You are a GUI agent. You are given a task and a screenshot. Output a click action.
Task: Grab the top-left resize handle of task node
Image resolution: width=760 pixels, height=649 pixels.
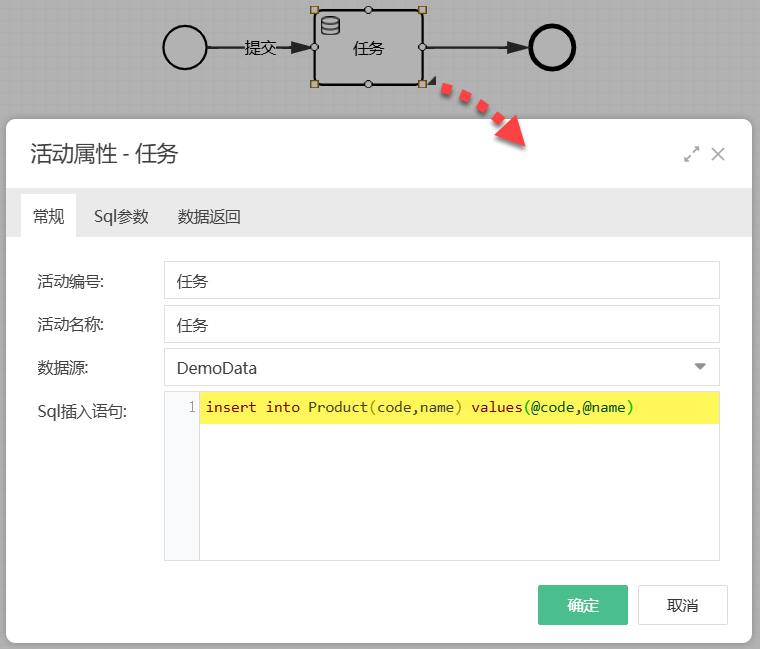[x=315, y=10]
